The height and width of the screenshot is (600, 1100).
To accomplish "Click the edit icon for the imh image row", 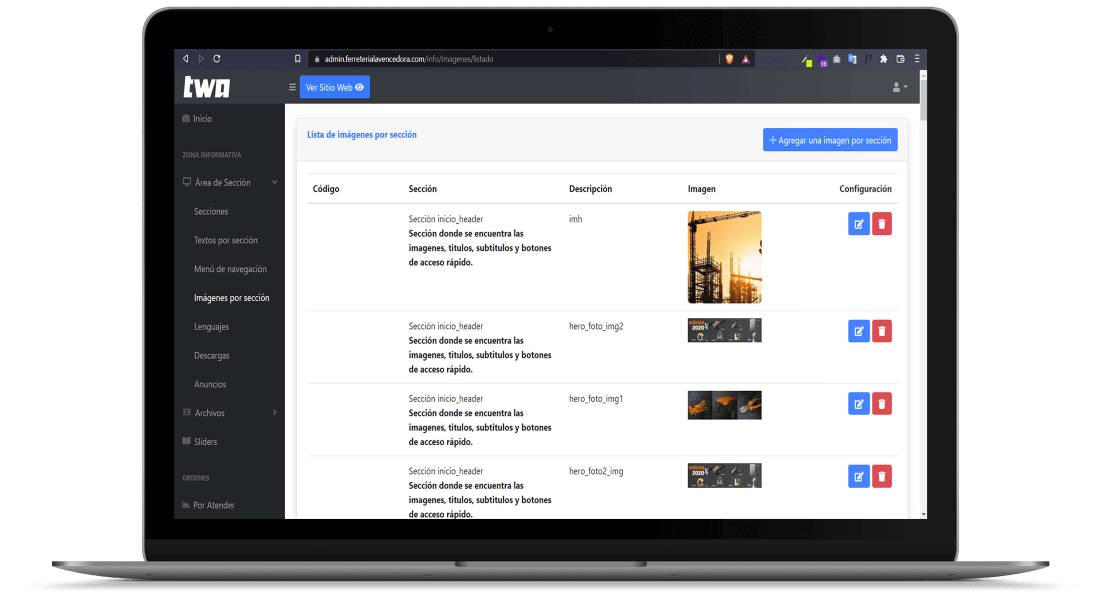I will [x=858, y=224].
